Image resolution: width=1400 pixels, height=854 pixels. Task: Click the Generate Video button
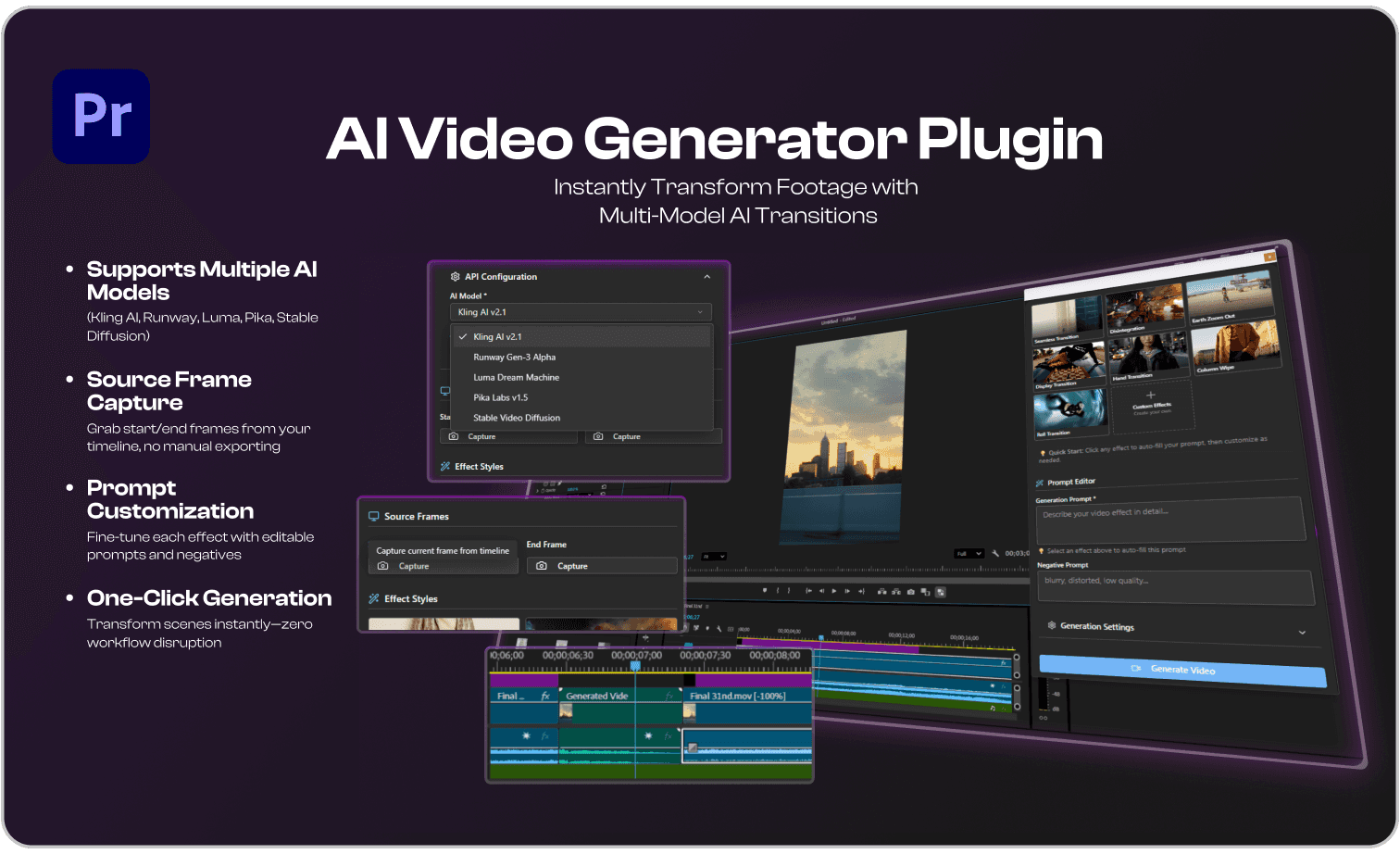point(1182,670)
